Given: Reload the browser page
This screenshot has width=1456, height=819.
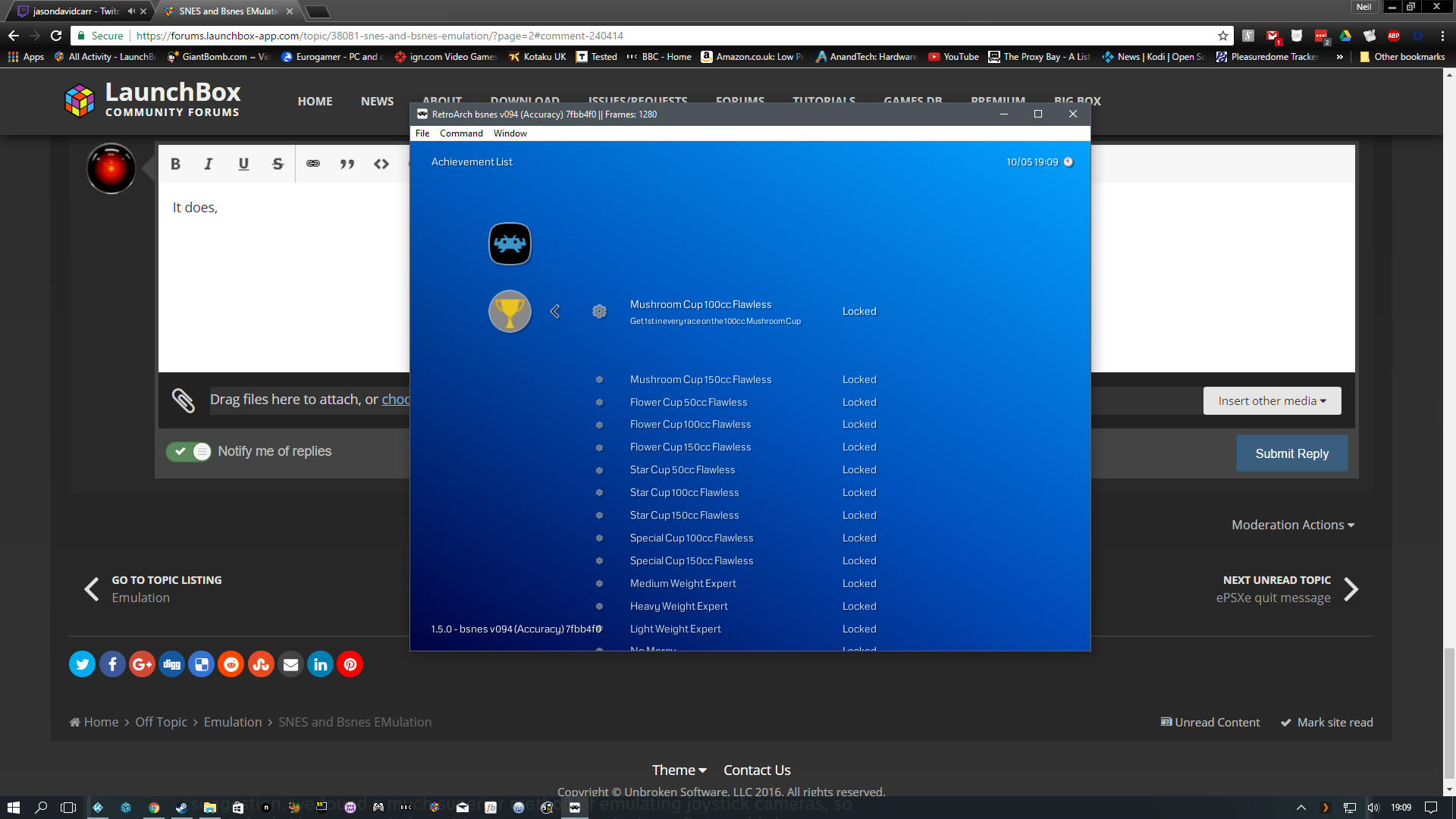Looking at the screenshot, I should pyautogui.click(x=56, y=36).
